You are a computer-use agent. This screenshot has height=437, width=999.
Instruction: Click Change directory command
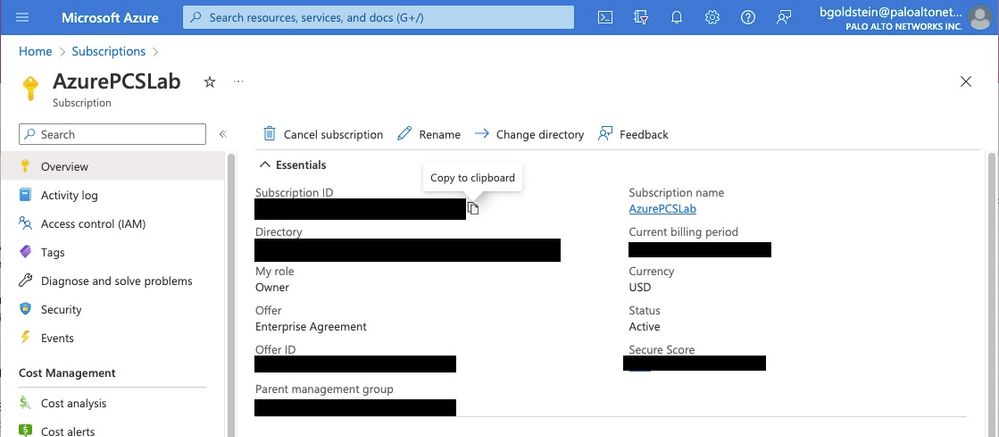pyautogui.click(x=529, y=134)
